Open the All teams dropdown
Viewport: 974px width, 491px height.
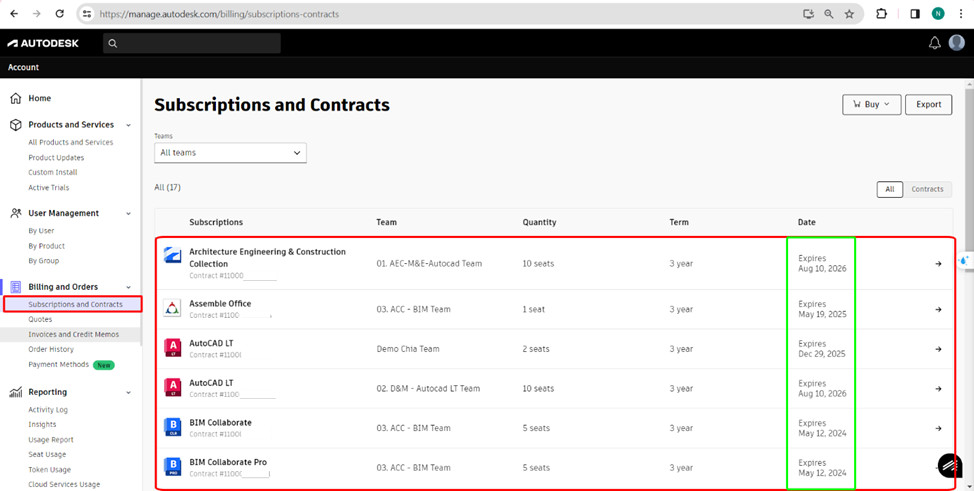pyautogui.click(x=230, y=152)
